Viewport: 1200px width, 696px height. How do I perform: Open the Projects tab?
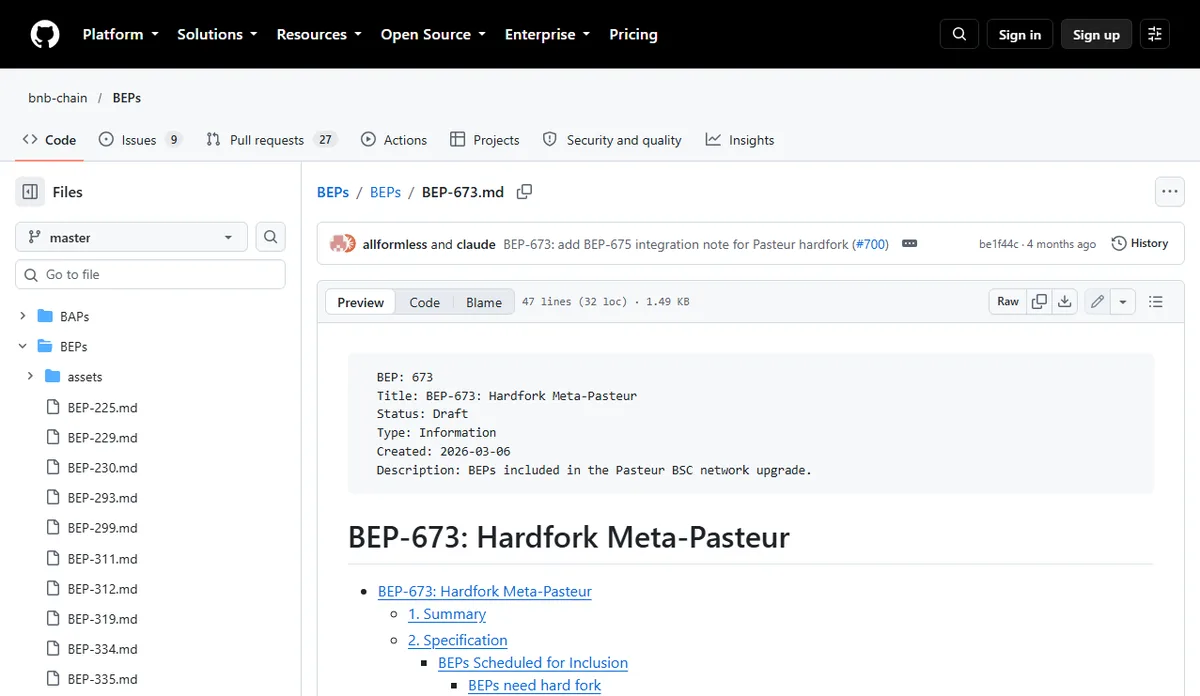click(485, 140)
